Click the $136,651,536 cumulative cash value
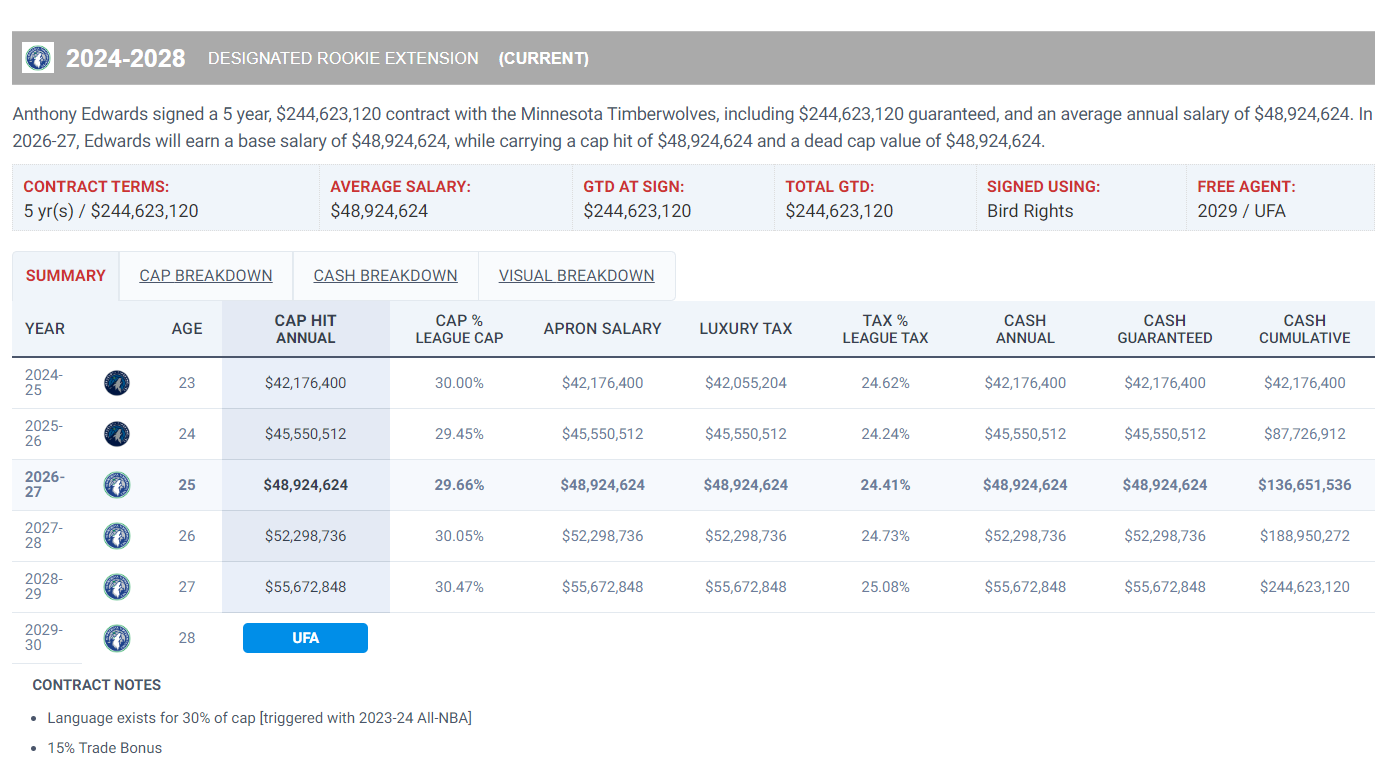The image size is (1384, 773). point(1305,485)
